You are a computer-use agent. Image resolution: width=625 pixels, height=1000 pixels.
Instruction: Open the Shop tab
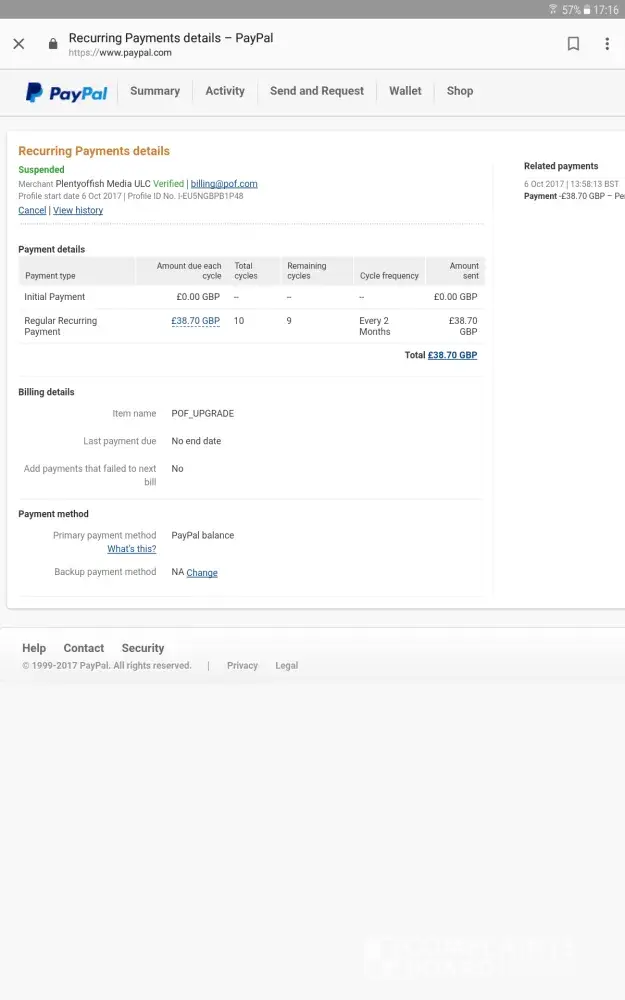460,91
